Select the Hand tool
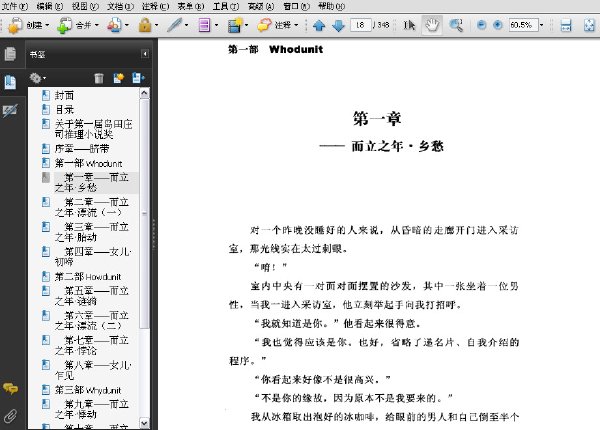Screen dimensions: 600x430 pos(432,25)
